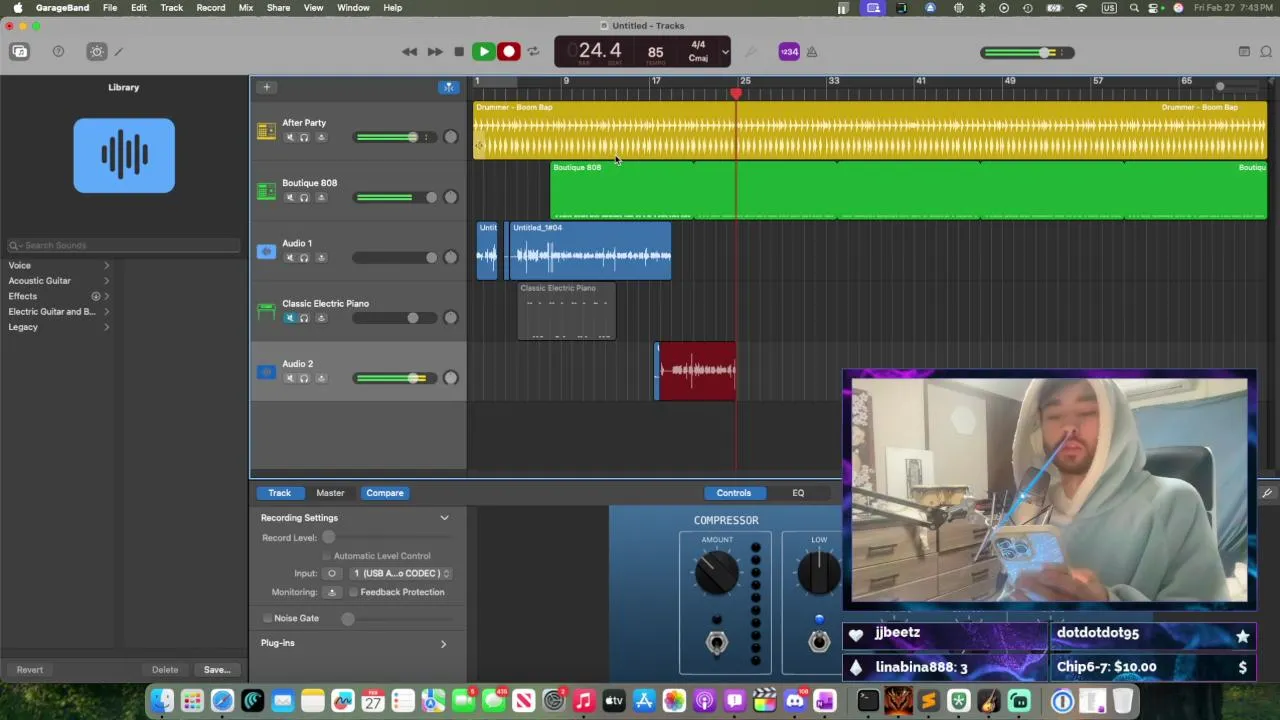
Task: Select the Classic Electric Piano track icon
Action: pyautogui.click(x=266, y=312)
